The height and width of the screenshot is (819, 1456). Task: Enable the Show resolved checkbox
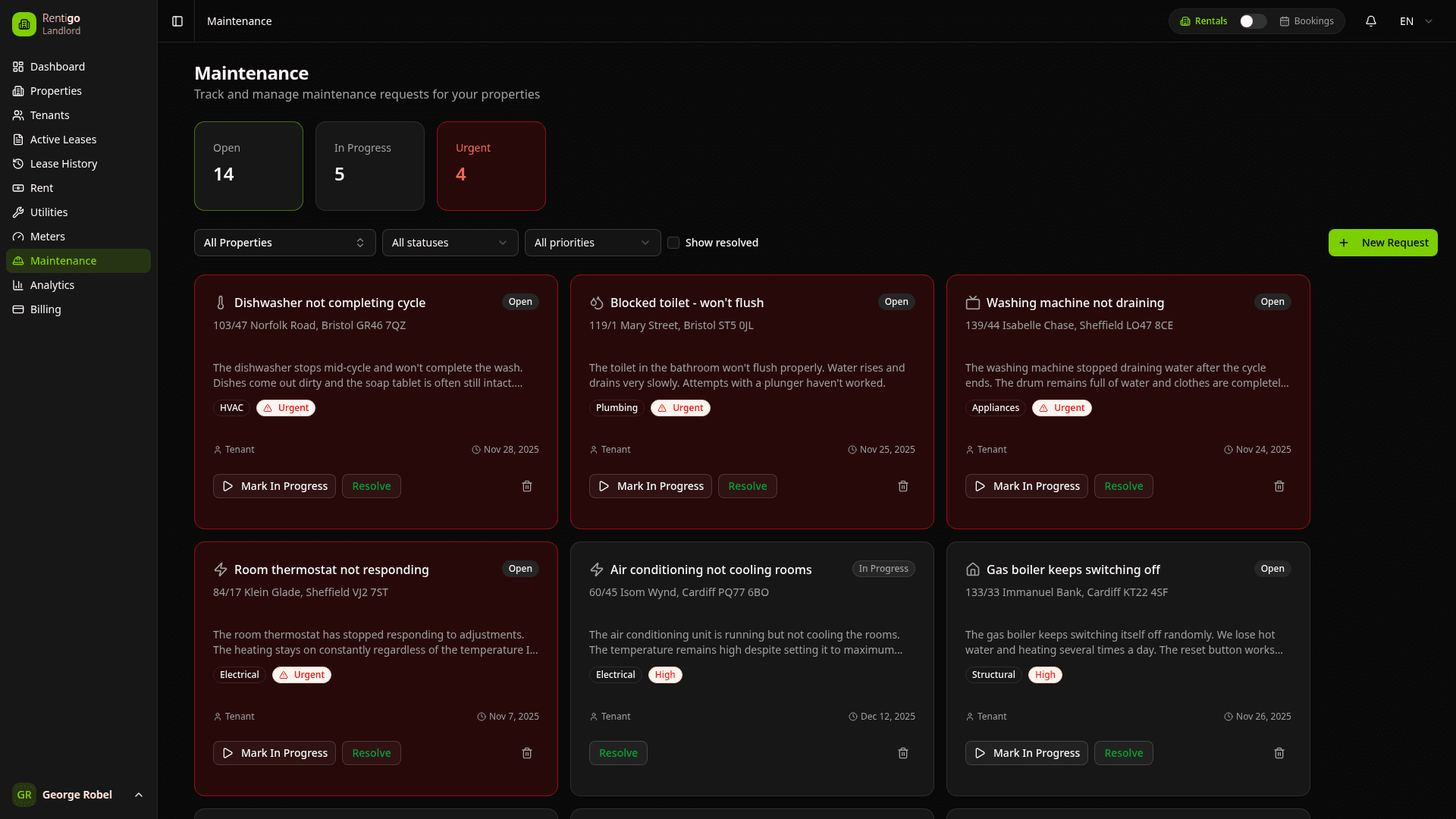[673, 243]
